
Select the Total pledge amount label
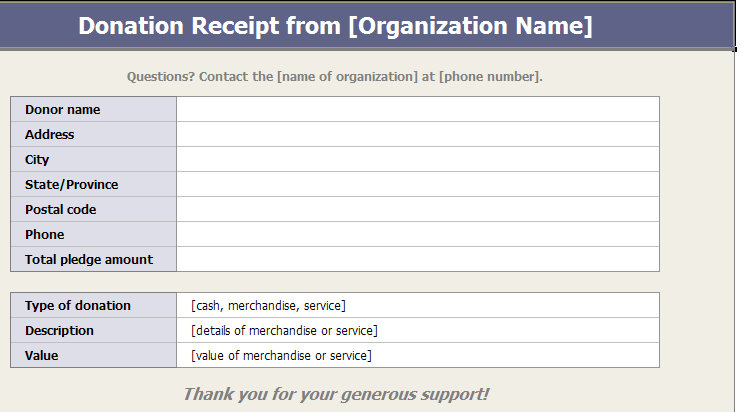click(89, 260)
